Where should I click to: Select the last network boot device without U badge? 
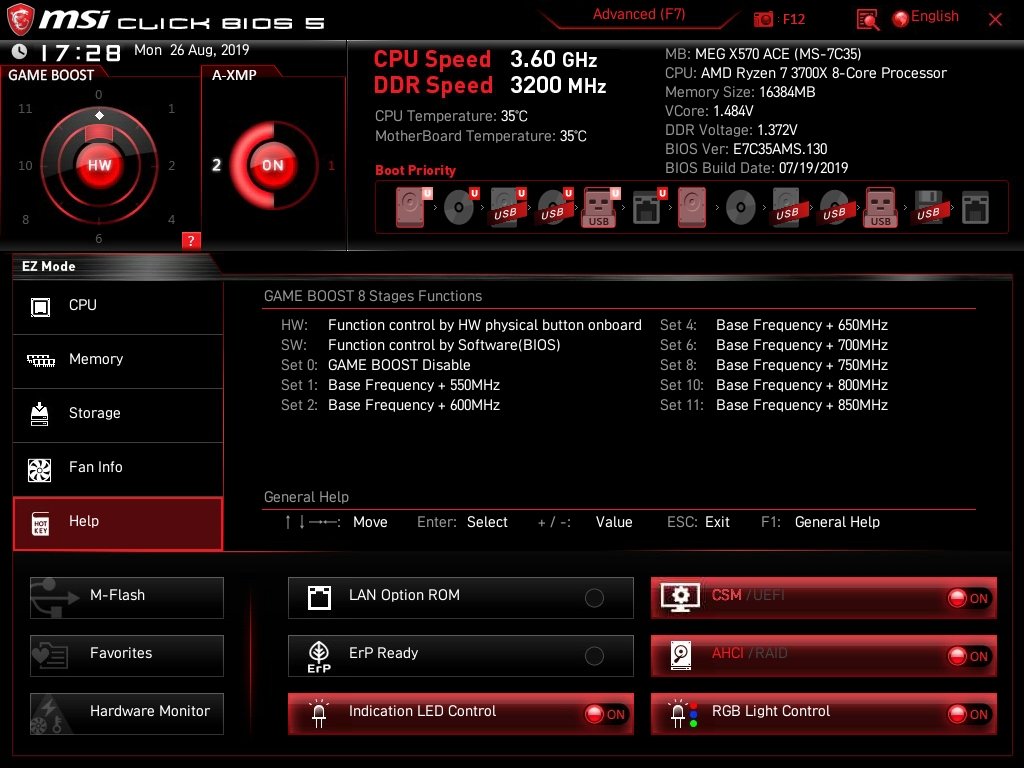coord(976,208)
